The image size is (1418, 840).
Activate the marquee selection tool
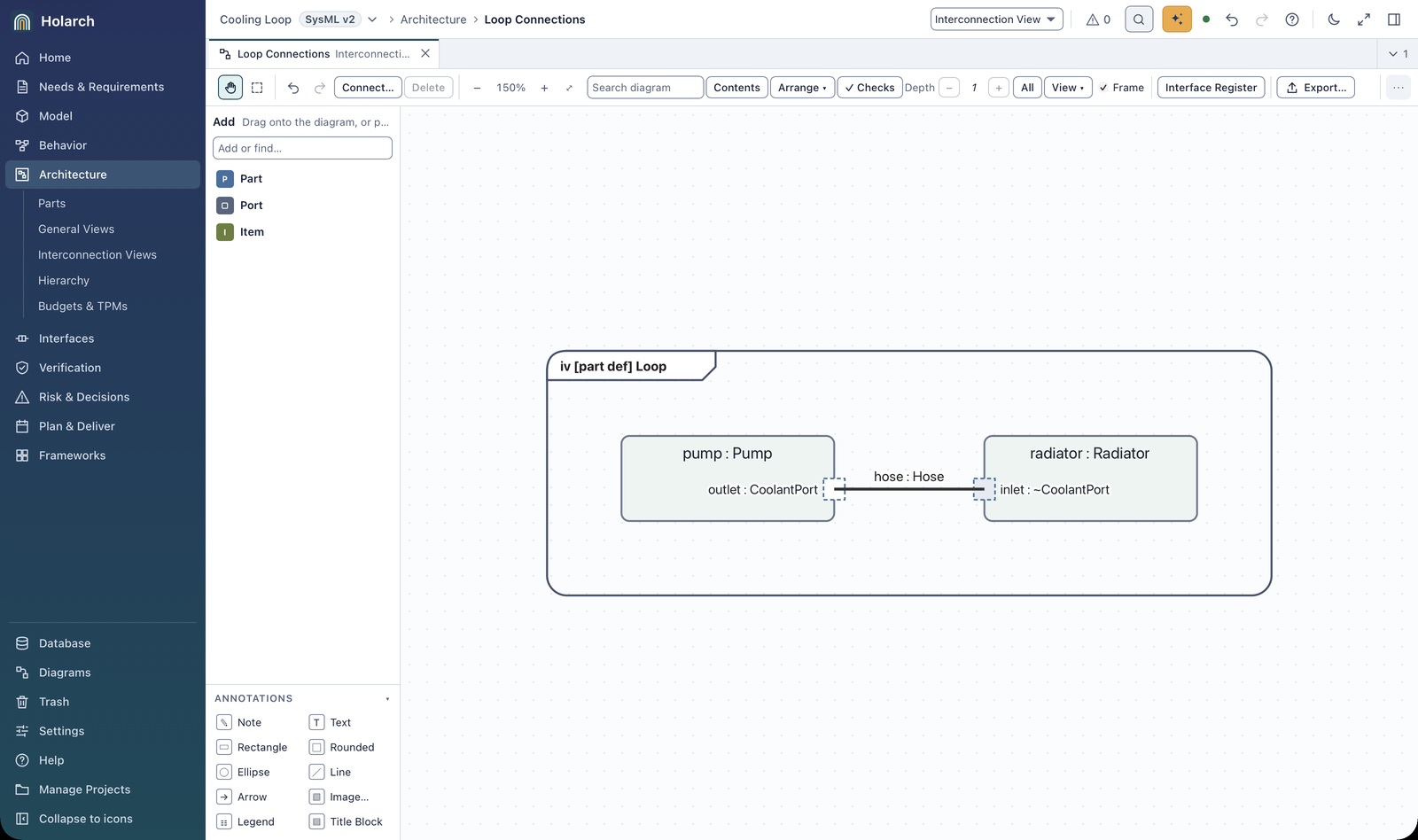point(257,88)
